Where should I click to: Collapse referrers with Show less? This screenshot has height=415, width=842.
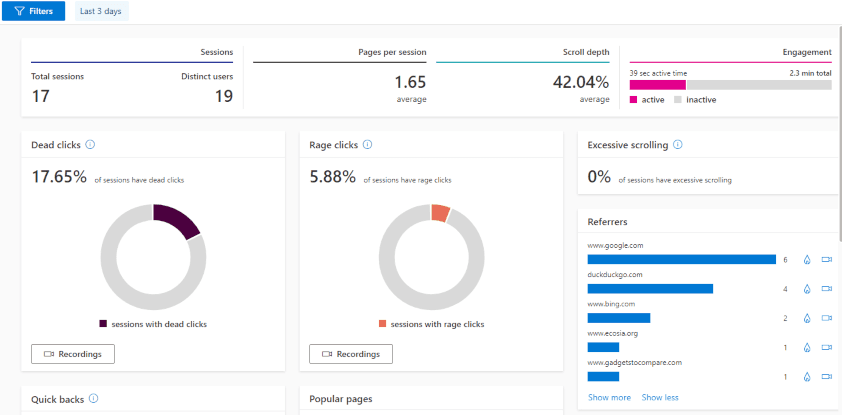(660, 397)
